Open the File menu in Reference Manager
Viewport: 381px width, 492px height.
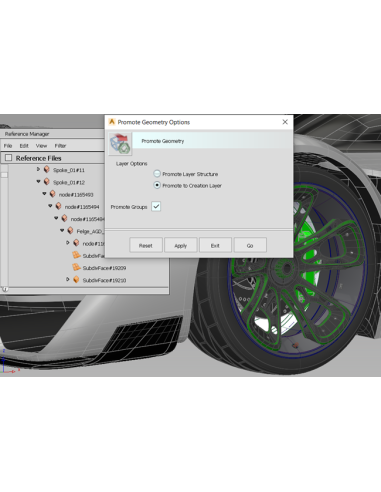click(x=8, y=146)
